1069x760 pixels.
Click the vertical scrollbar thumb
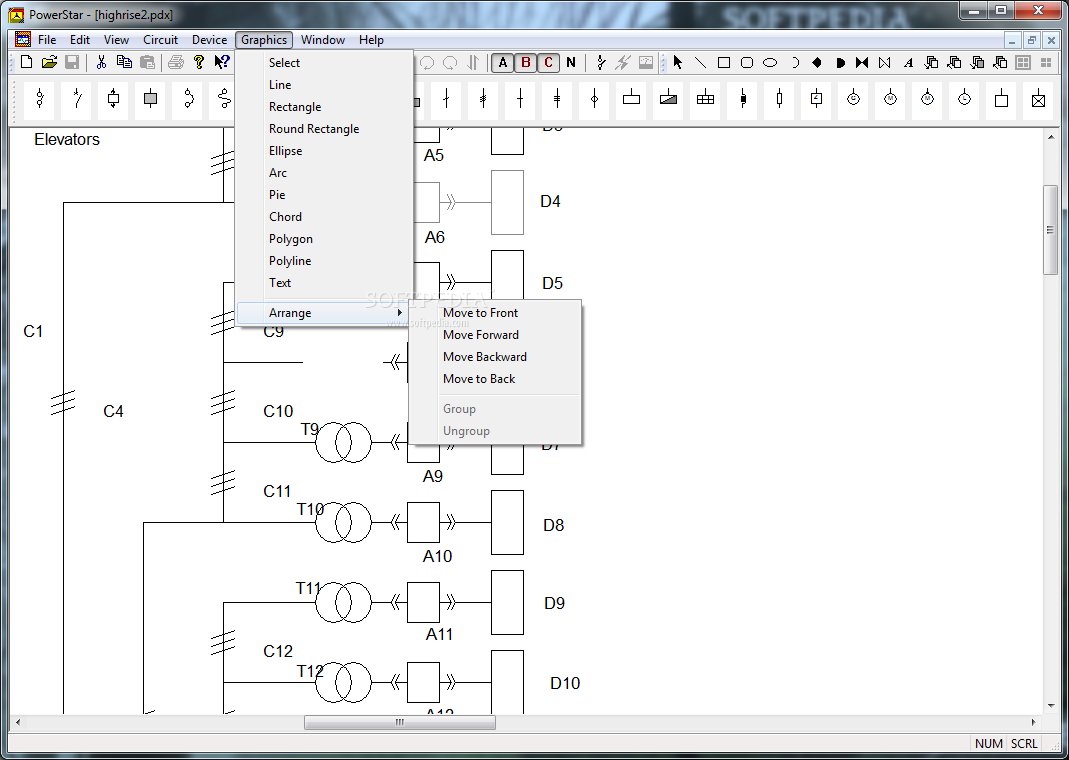pos(1051,230)
